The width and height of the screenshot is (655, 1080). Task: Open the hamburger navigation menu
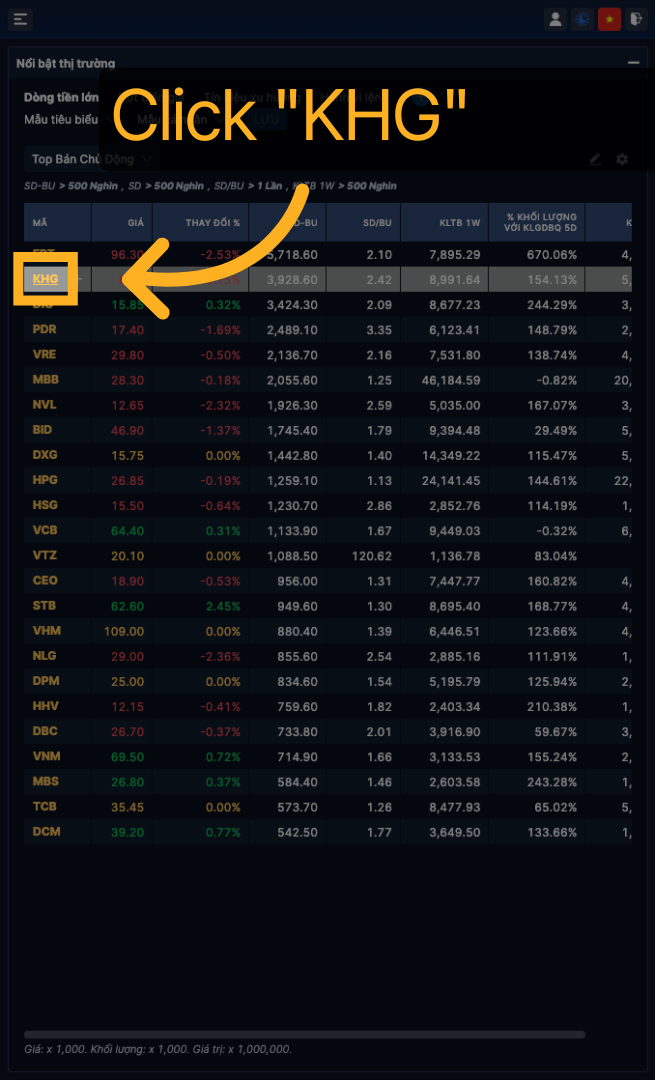point(21,19)
